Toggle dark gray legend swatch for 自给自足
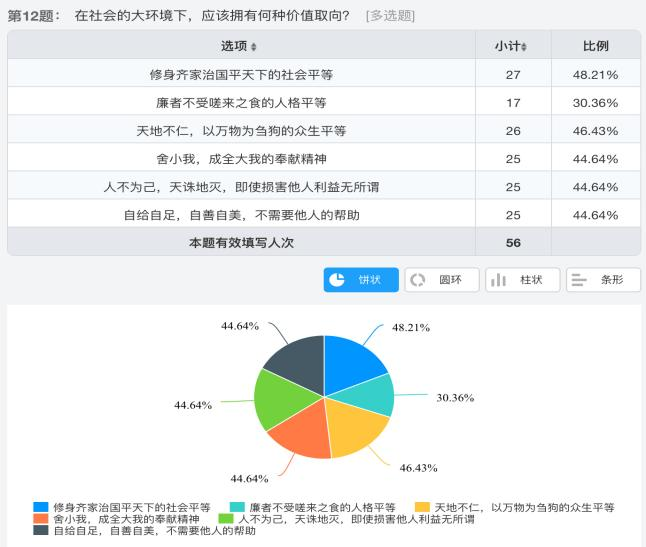This screenshot has height=547, width=646. (41, 531)
